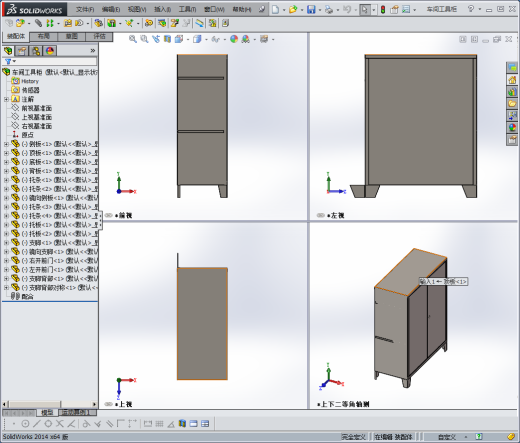Toggle view link icon beside 左视 label
This screenshot has height=443, width=520.
(x=321, y=215)
